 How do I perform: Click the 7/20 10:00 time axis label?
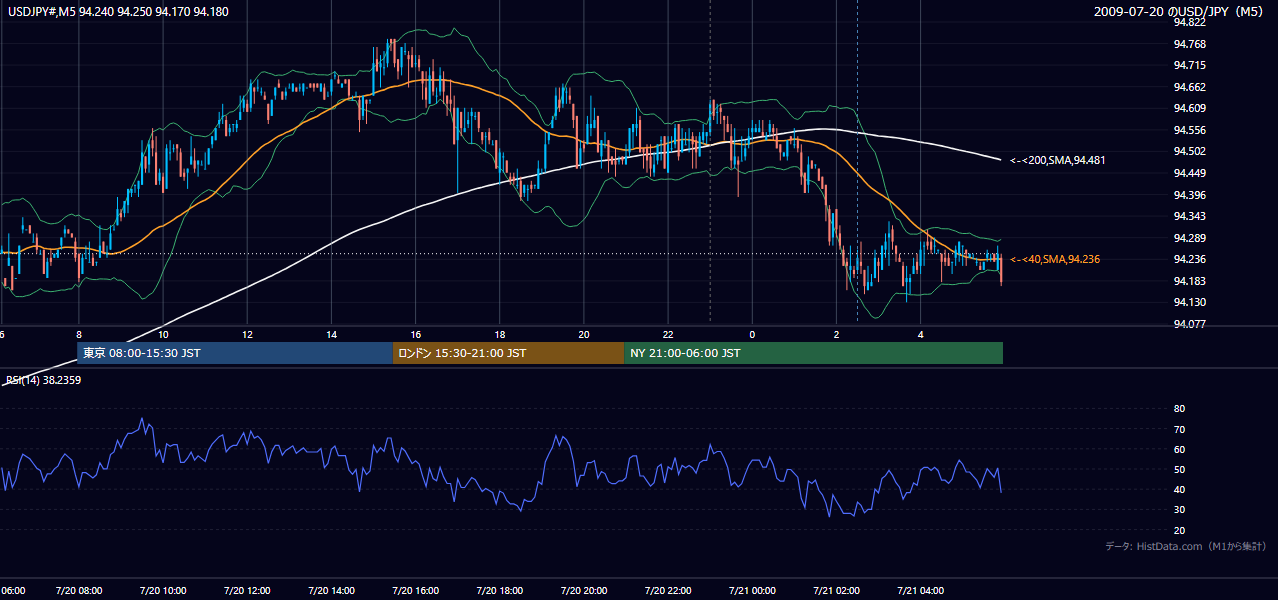click(163, 591)
